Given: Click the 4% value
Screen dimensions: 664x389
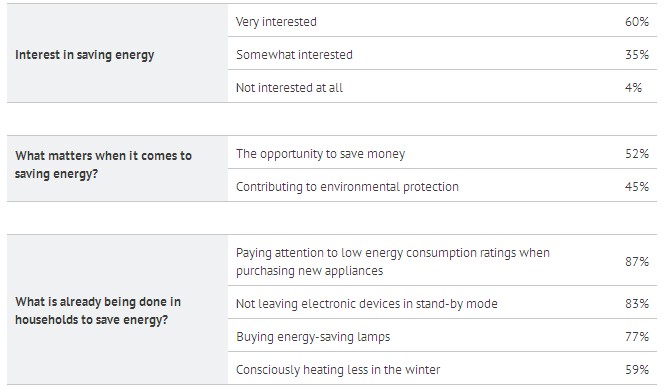Looking at the screenshot, I should (633, 88).
